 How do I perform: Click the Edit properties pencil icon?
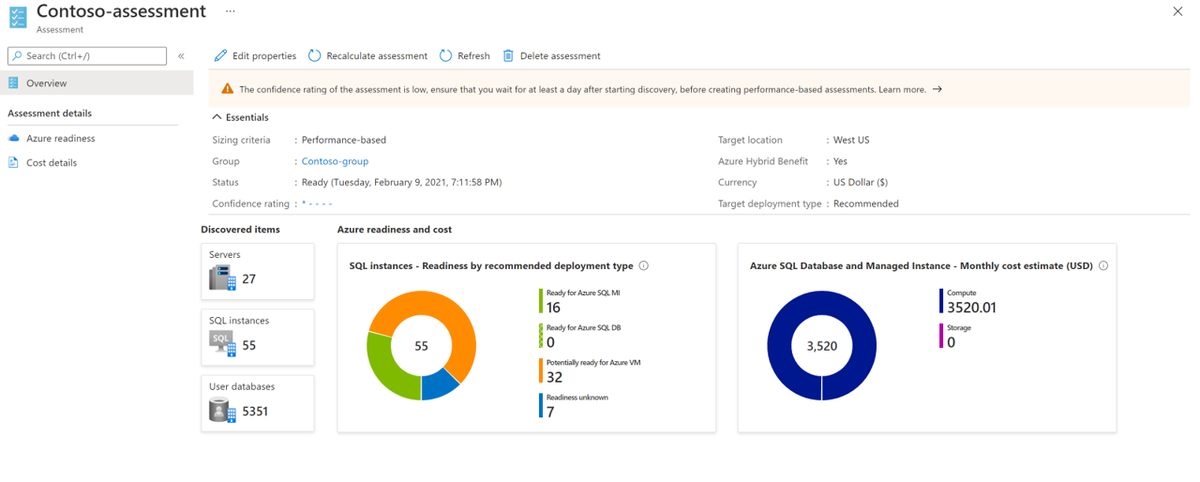pos(221,56)
